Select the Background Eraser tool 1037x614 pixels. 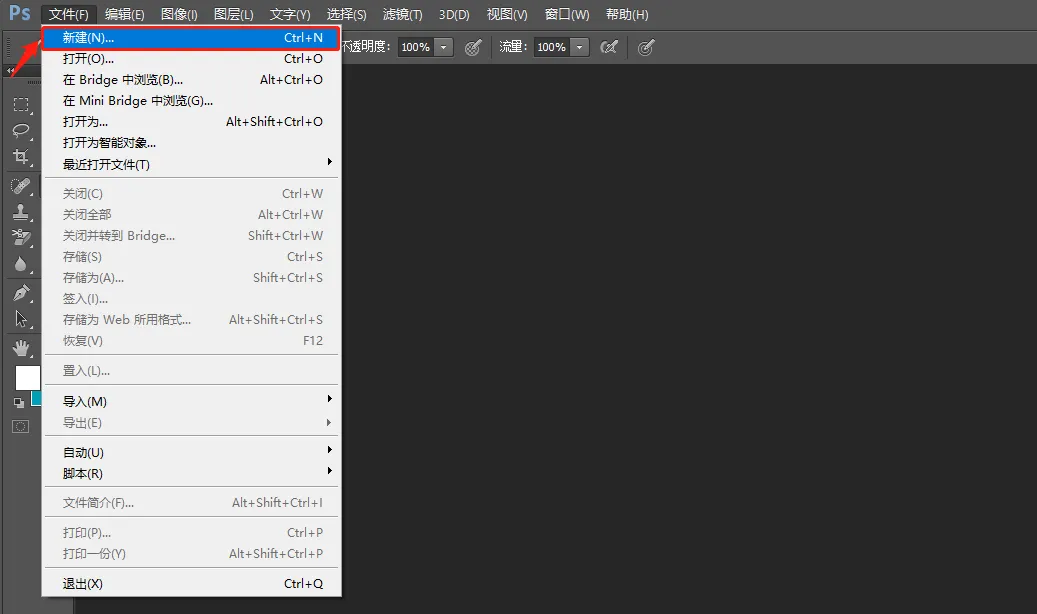(21, 238)
